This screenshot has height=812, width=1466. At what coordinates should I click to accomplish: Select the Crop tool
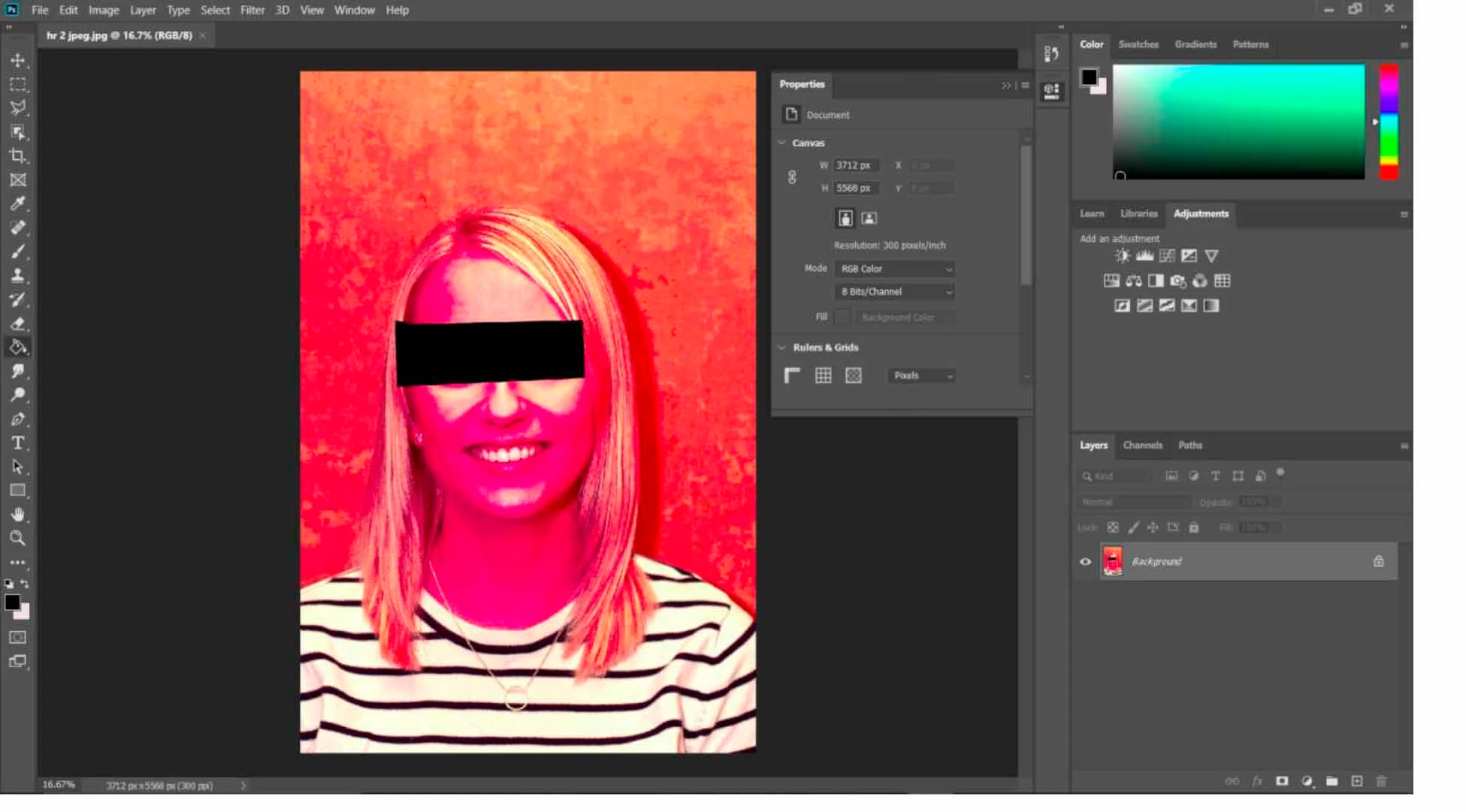coord(18,156)
